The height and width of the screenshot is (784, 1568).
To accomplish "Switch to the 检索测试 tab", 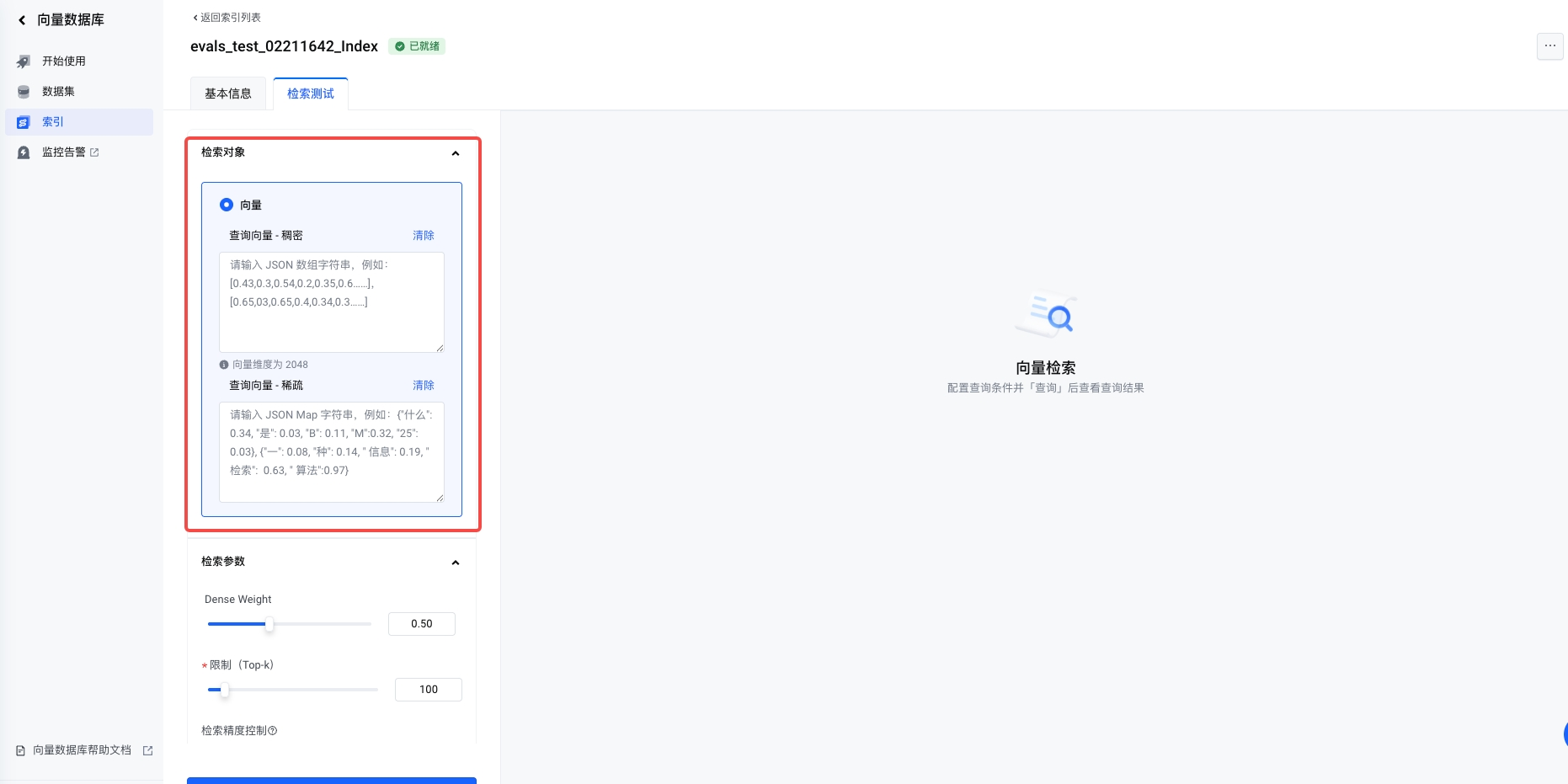I will [x=311, y=93].
